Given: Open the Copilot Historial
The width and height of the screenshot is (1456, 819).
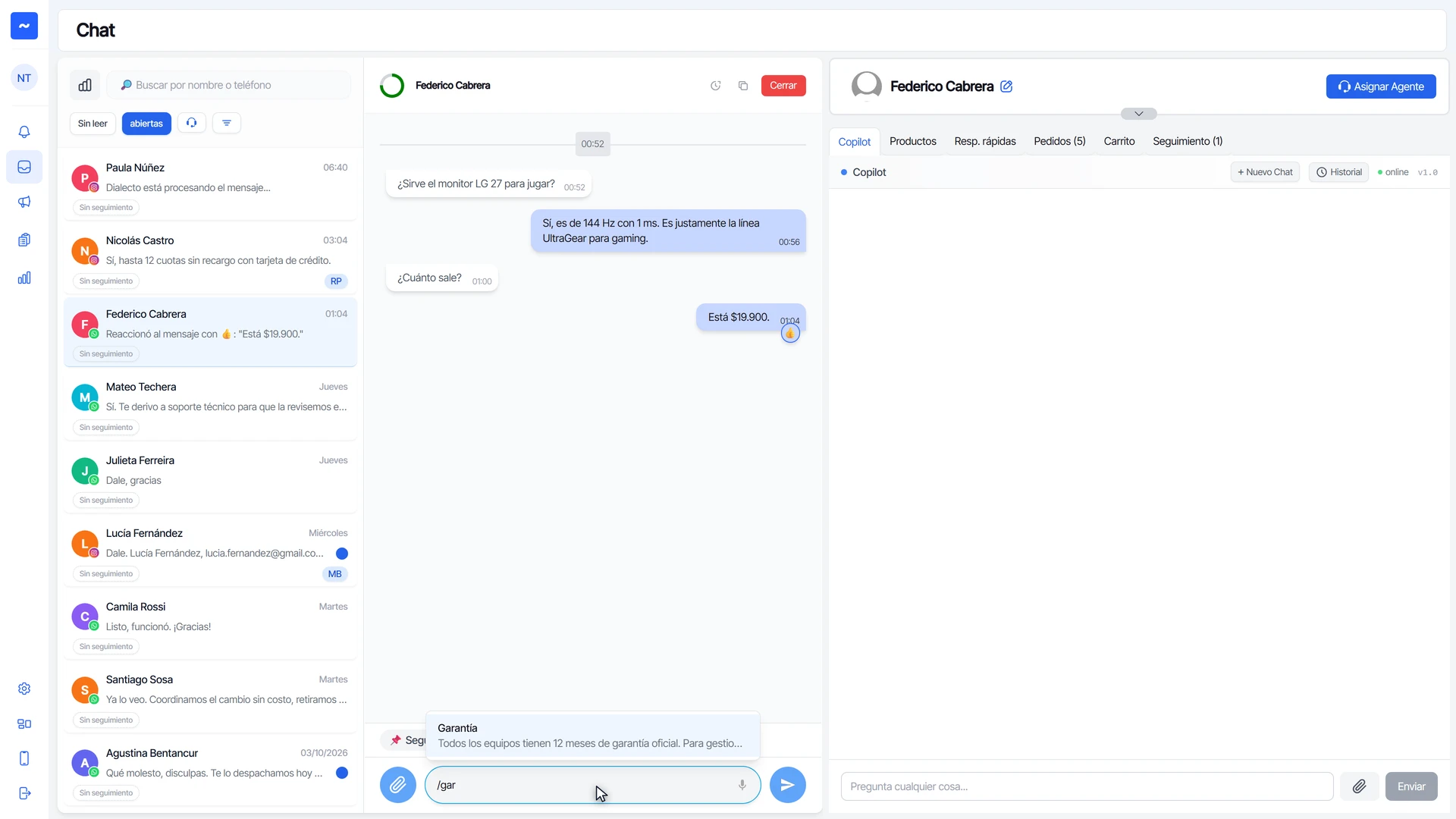Looking at the screenshot, I should tap(1339, 172).
